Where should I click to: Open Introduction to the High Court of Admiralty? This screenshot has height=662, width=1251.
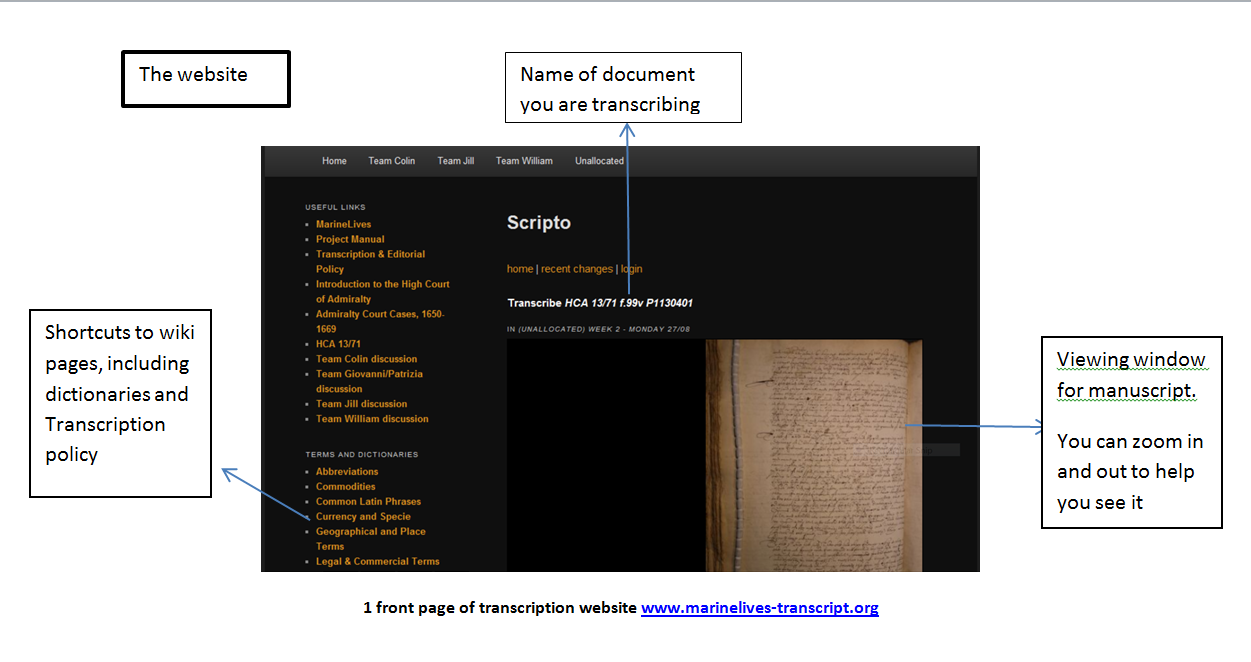(x=382, y=284)
